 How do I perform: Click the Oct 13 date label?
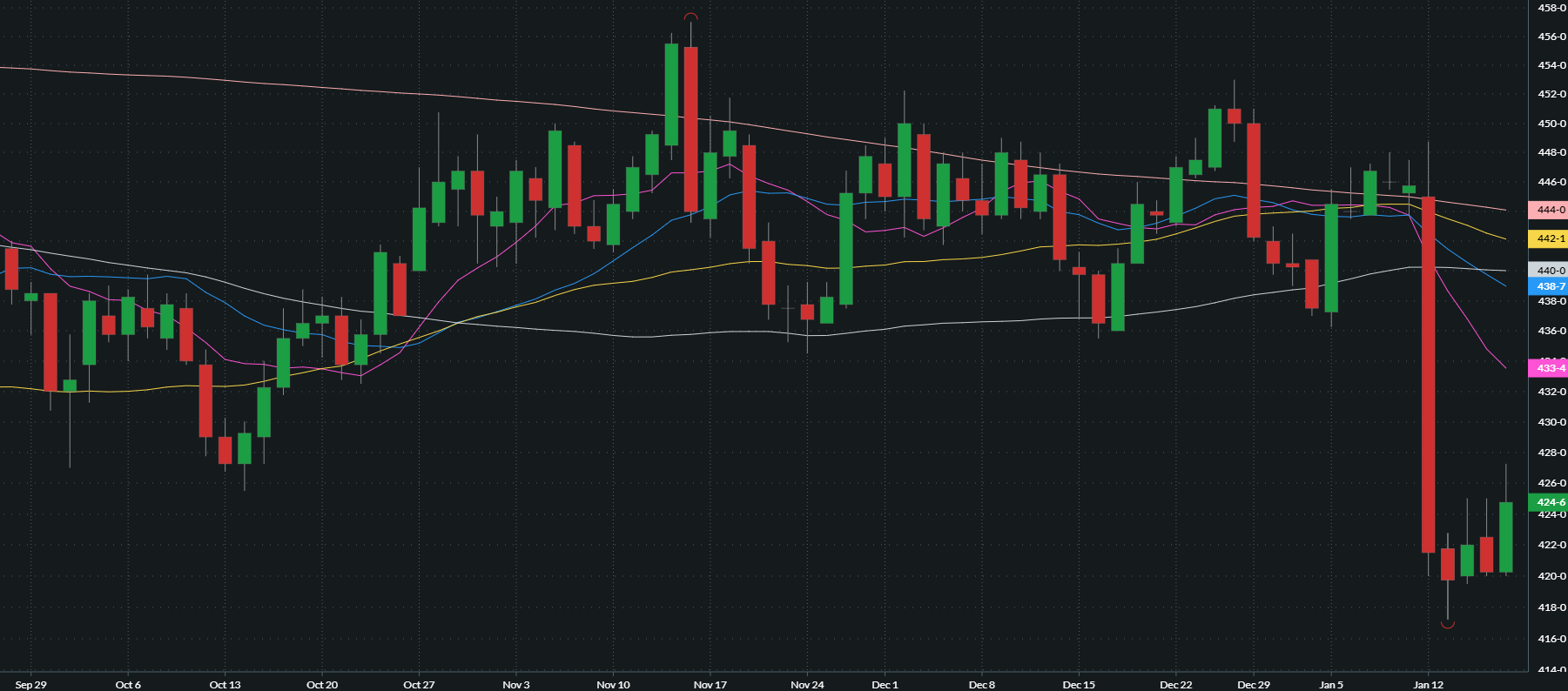coord(225,684)
